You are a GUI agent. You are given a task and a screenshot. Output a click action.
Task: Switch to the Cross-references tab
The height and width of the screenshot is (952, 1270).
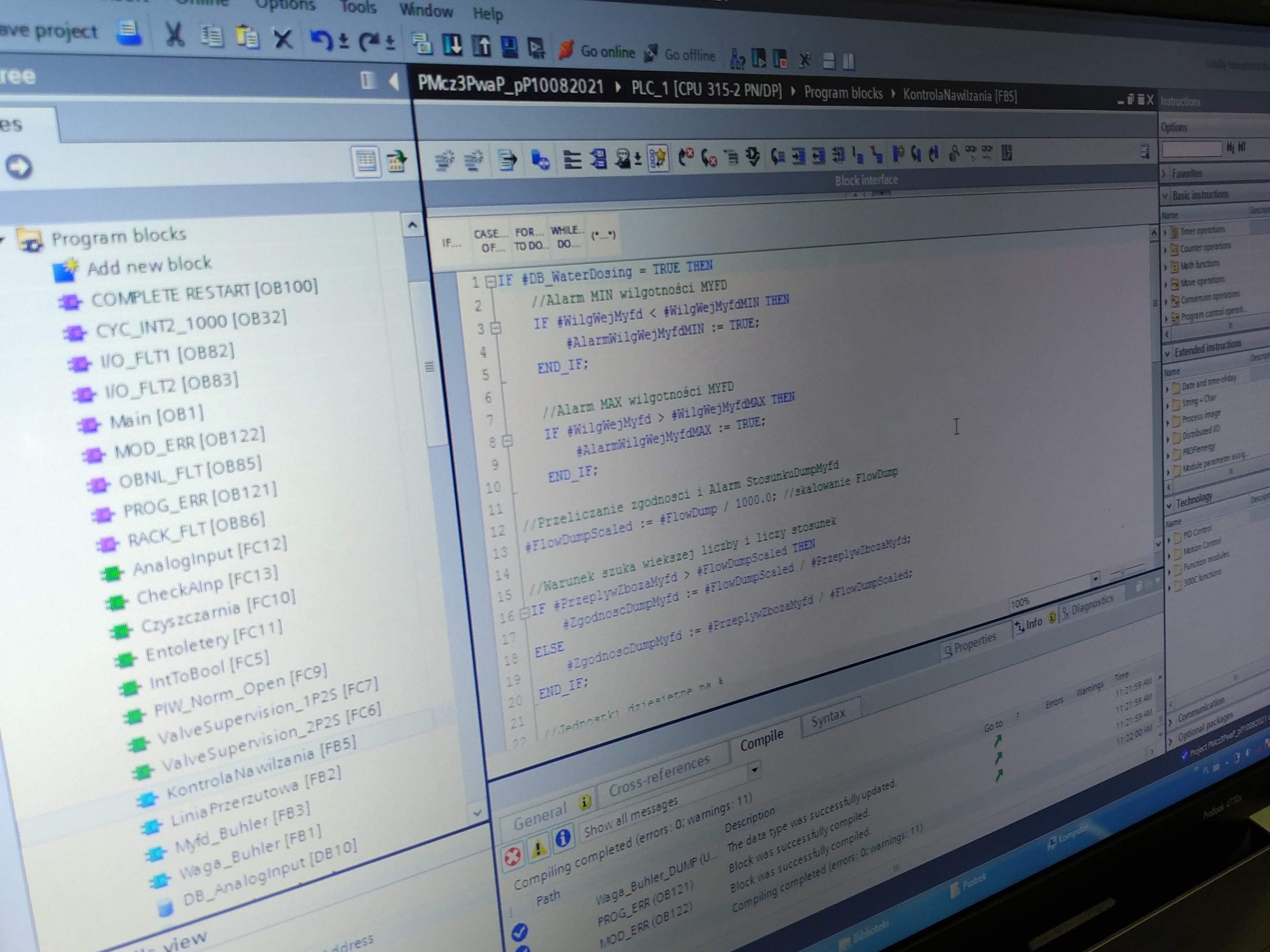click(659, 777)
